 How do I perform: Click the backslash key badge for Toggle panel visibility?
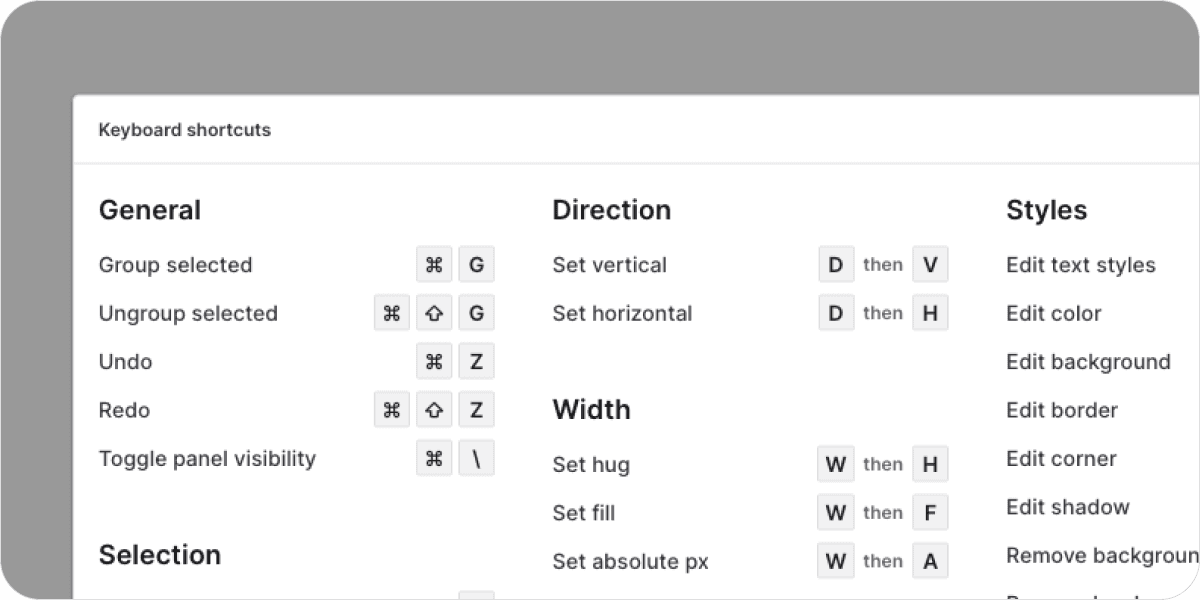coord(476,458)
